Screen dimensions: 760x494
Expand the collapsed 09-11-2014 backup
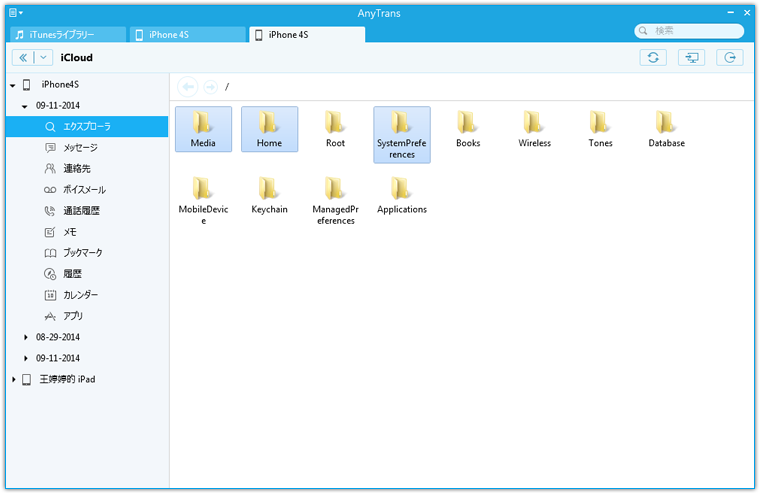click(x=26, y=358)
